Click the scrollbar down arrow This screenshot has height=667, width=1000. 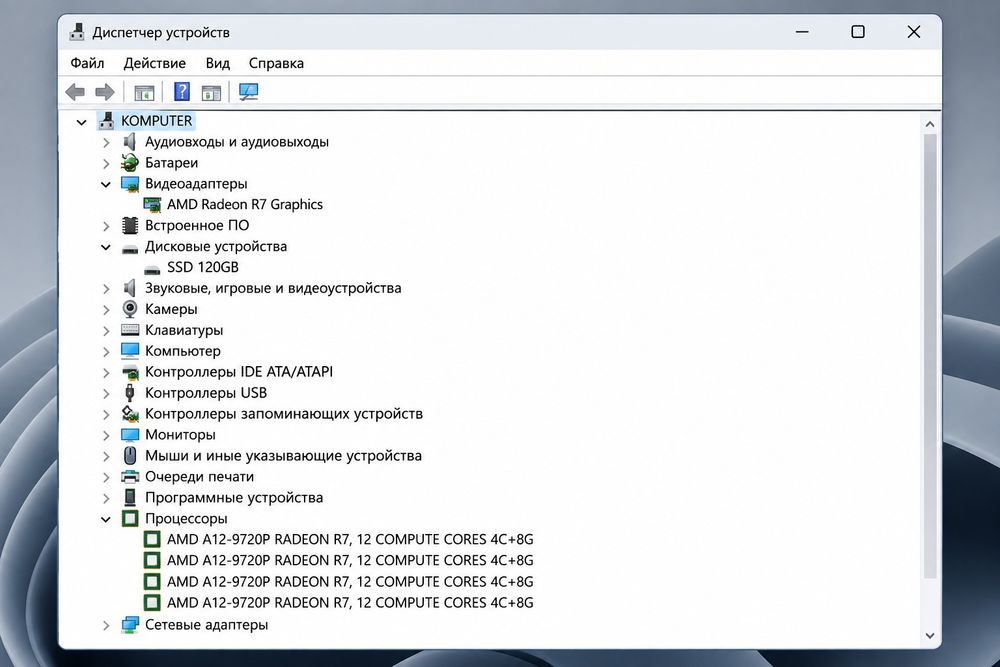[x=930, y=636]
